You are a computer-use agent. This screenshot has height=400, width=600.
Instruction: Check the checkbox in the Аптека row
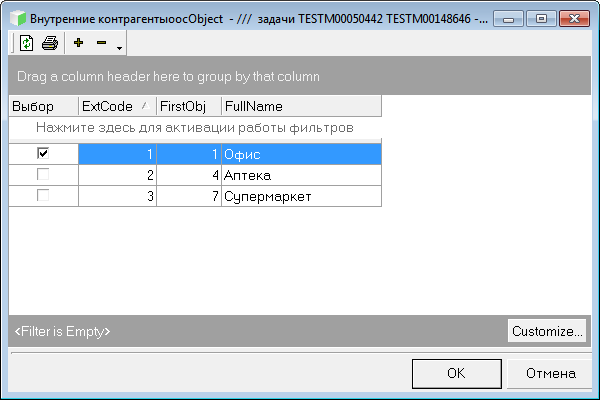[x=43, y=174]
